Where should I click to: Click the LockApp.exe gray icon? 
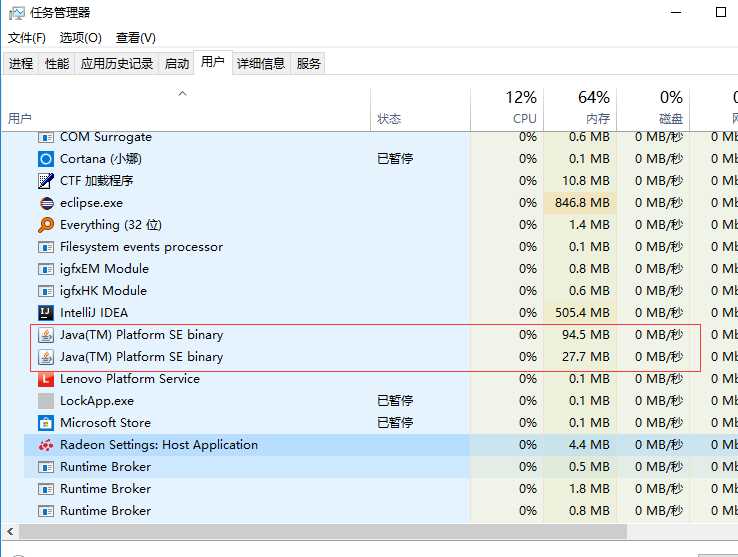click(46, 401)
